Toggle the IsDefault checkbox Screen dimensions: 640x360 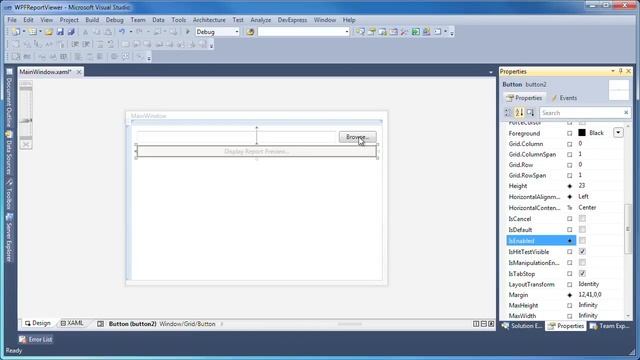tap(582, 229)
